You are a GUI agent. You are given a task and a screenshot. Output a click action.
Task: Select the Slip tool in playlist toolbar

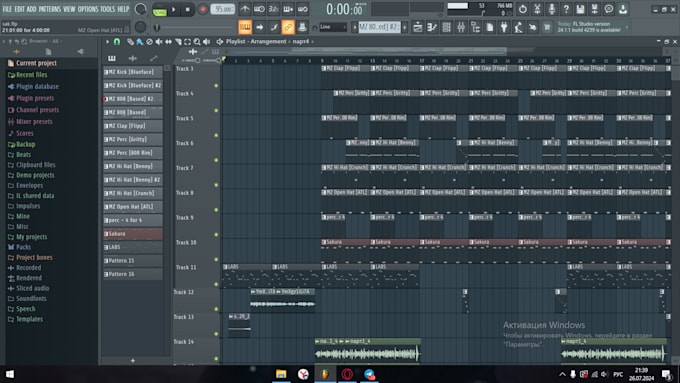pyautogui.click(x=168, y=42)
